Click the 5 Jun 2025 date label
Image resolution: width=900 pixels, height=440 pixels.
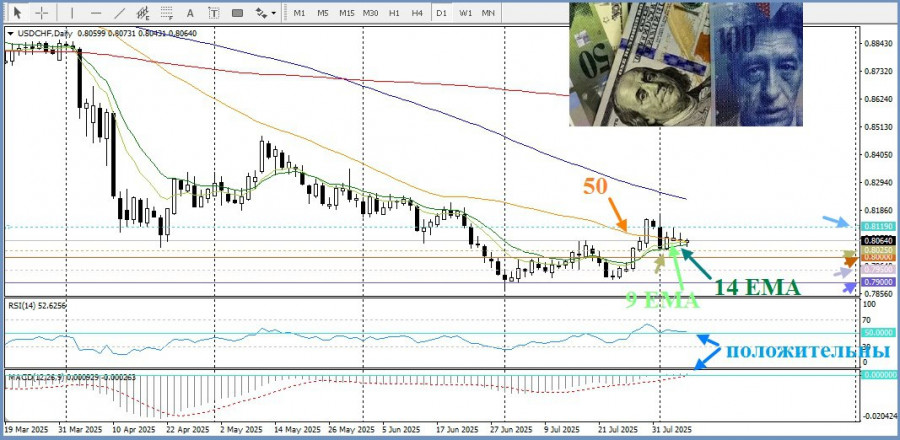403,429
